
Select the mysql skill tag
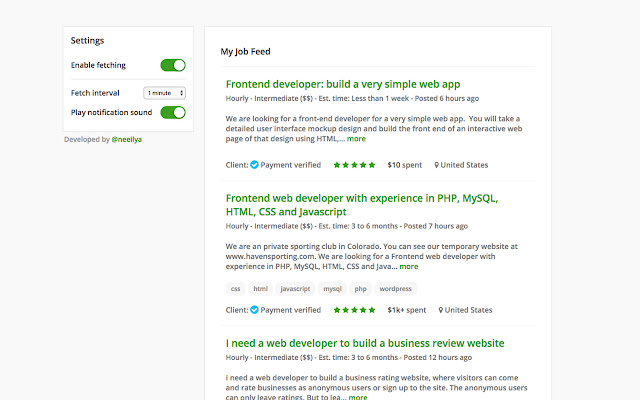click(332, 289)
